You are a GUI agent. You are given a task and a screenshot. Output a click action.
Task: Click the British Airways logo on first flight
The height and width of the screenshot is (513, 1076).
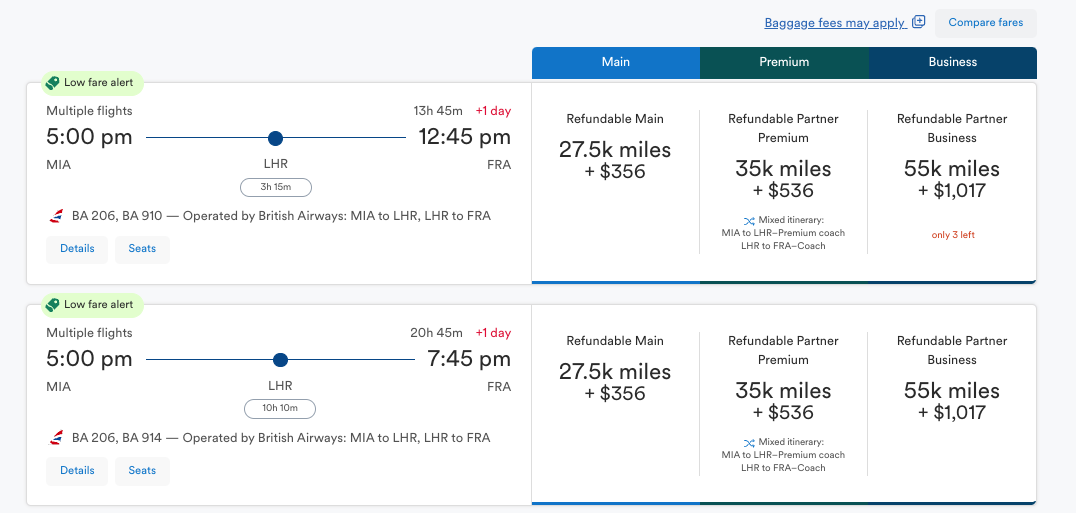click(x=56, y=216)
